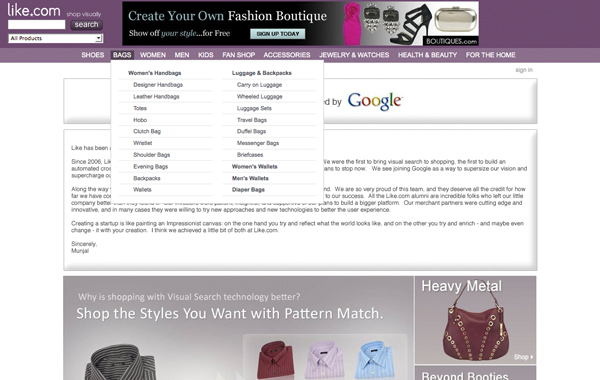This screenshot has width=600, height=380.
Task: Select Diaper Bags heading
Action: [248, 189]
